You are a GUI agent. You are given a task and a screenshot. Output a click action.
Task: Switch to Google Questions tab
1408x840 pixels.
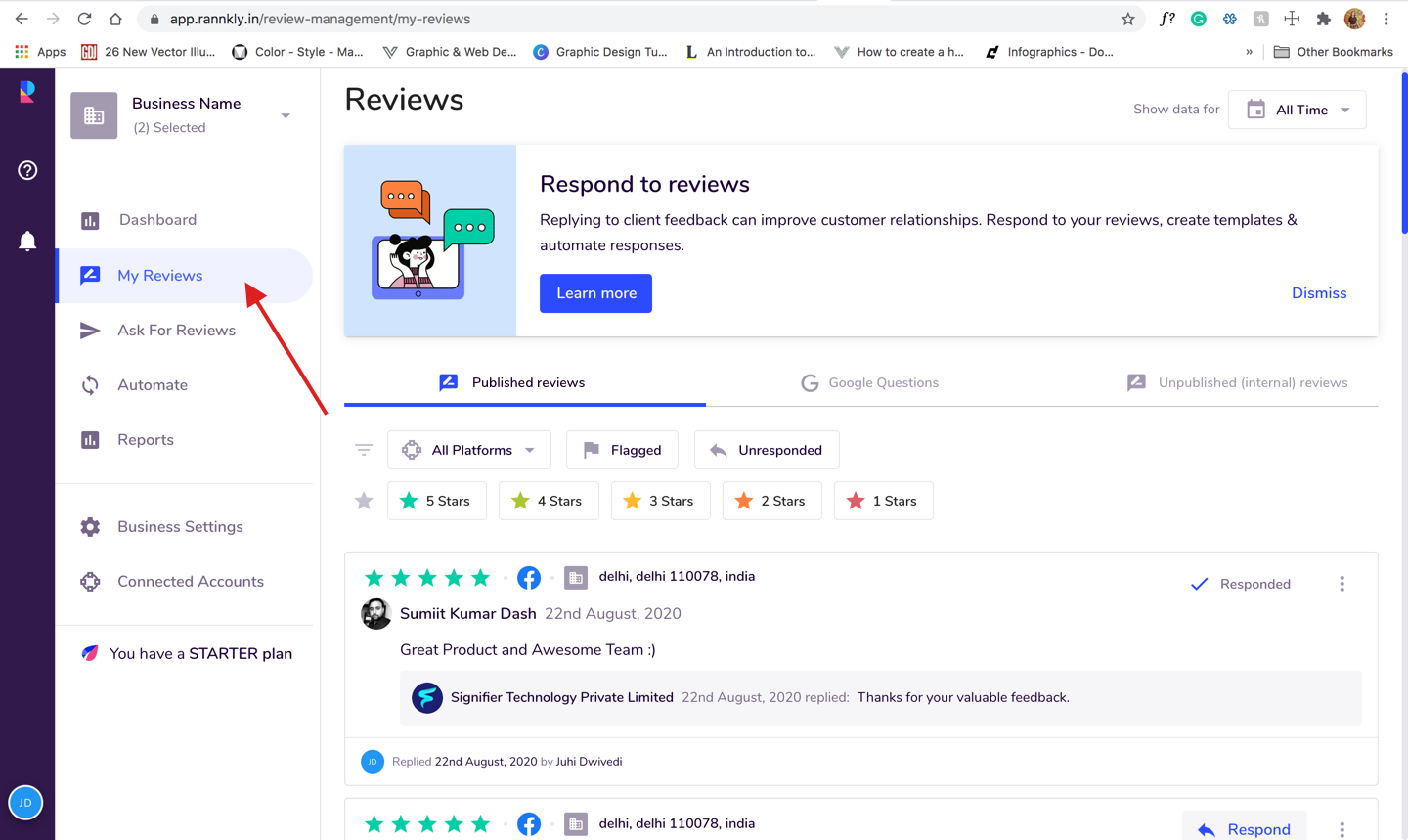tap(869, 382)
